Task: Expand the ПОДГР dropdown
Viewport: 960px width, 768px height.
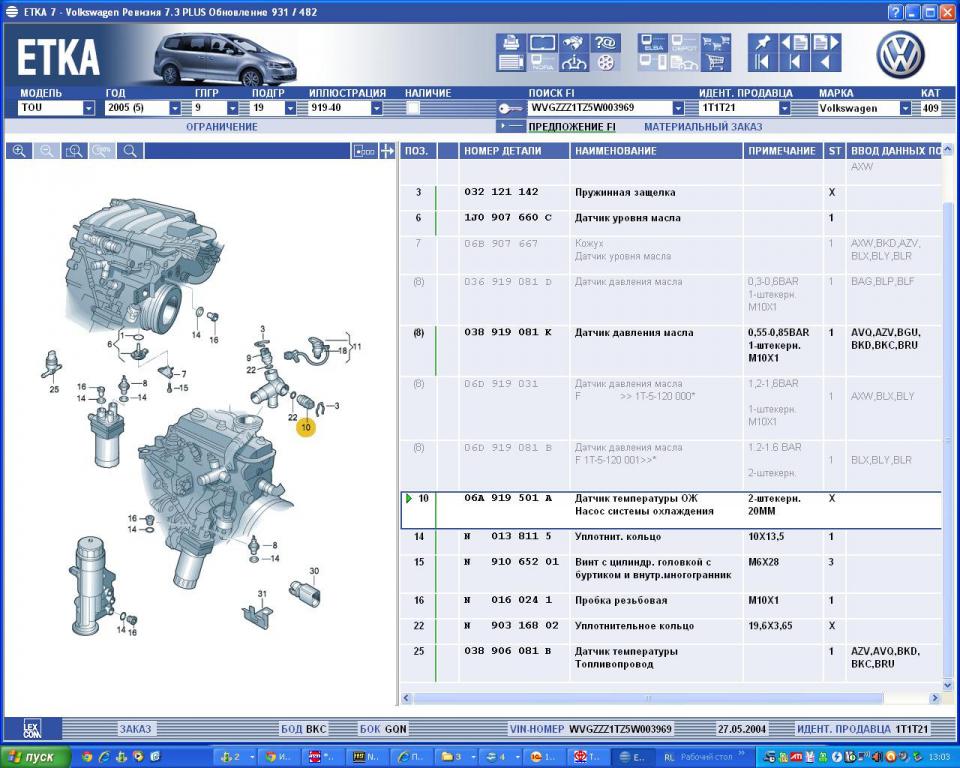Action: click(x=291, y=108)
